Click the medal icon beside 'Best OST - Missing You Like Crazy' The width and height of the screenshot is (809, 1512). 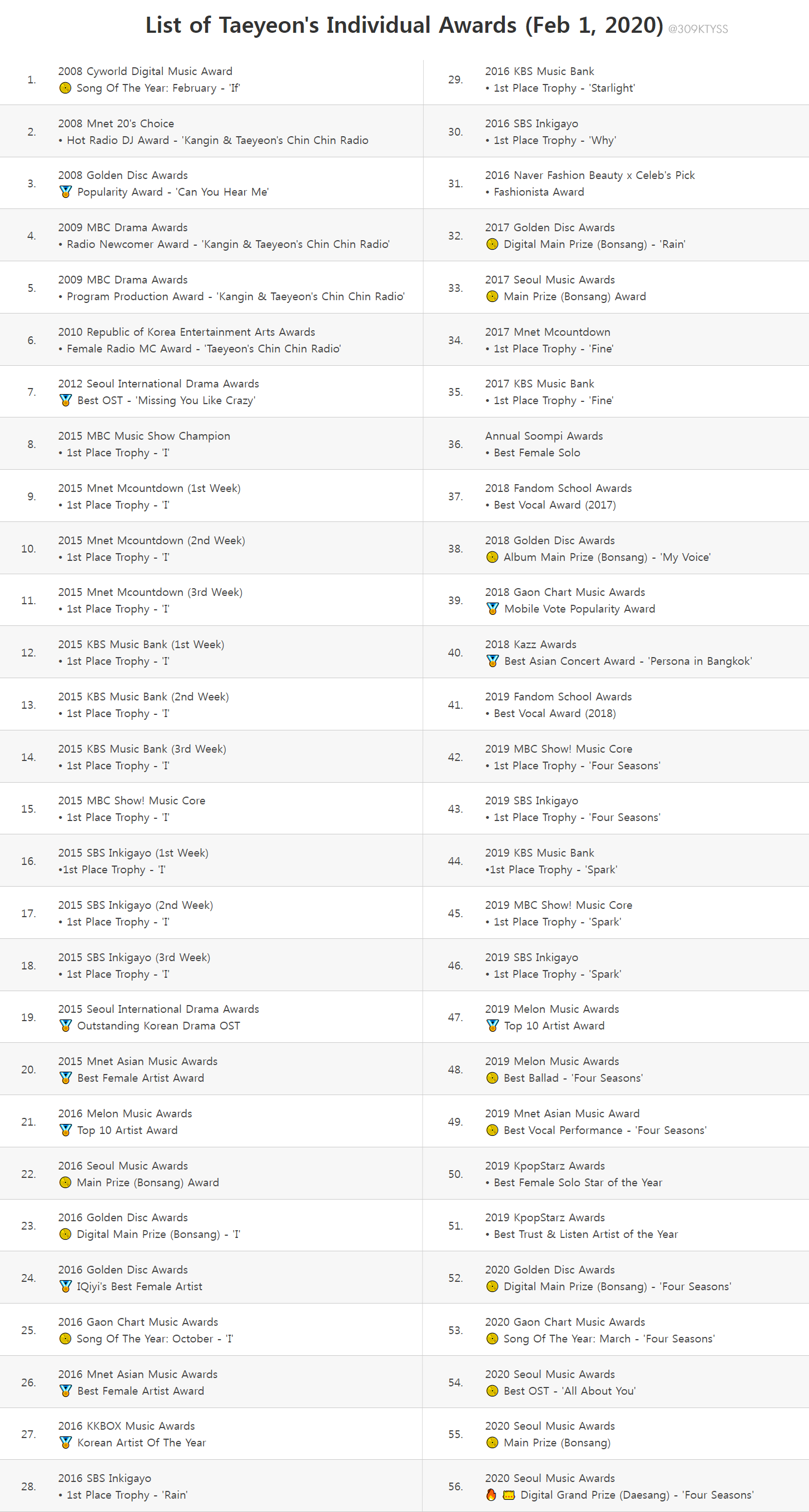pyautogui.click(x=66, y=400)
